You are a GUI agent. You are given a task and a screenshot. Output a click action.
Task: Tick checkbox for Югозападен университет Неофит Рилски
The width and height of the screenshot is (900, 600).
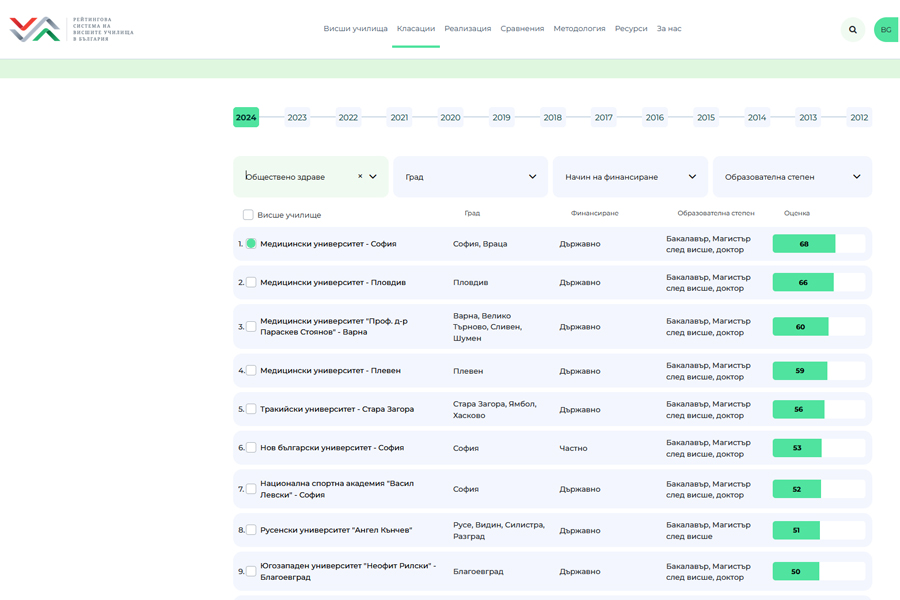(251, 571)
